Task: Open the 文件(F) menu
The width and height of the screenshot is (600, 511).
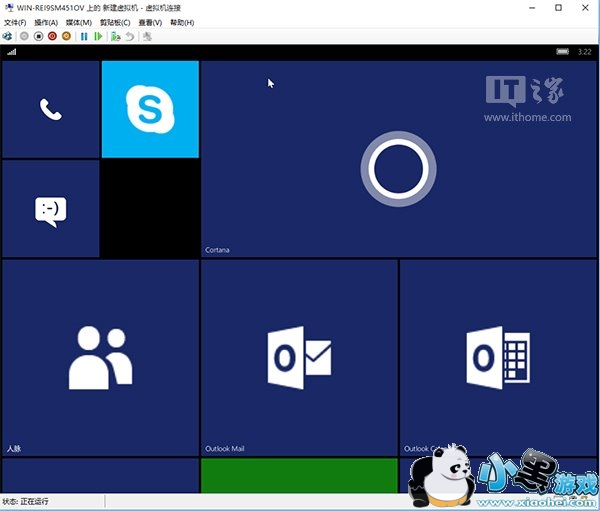Action: click(x=15, y=22)
